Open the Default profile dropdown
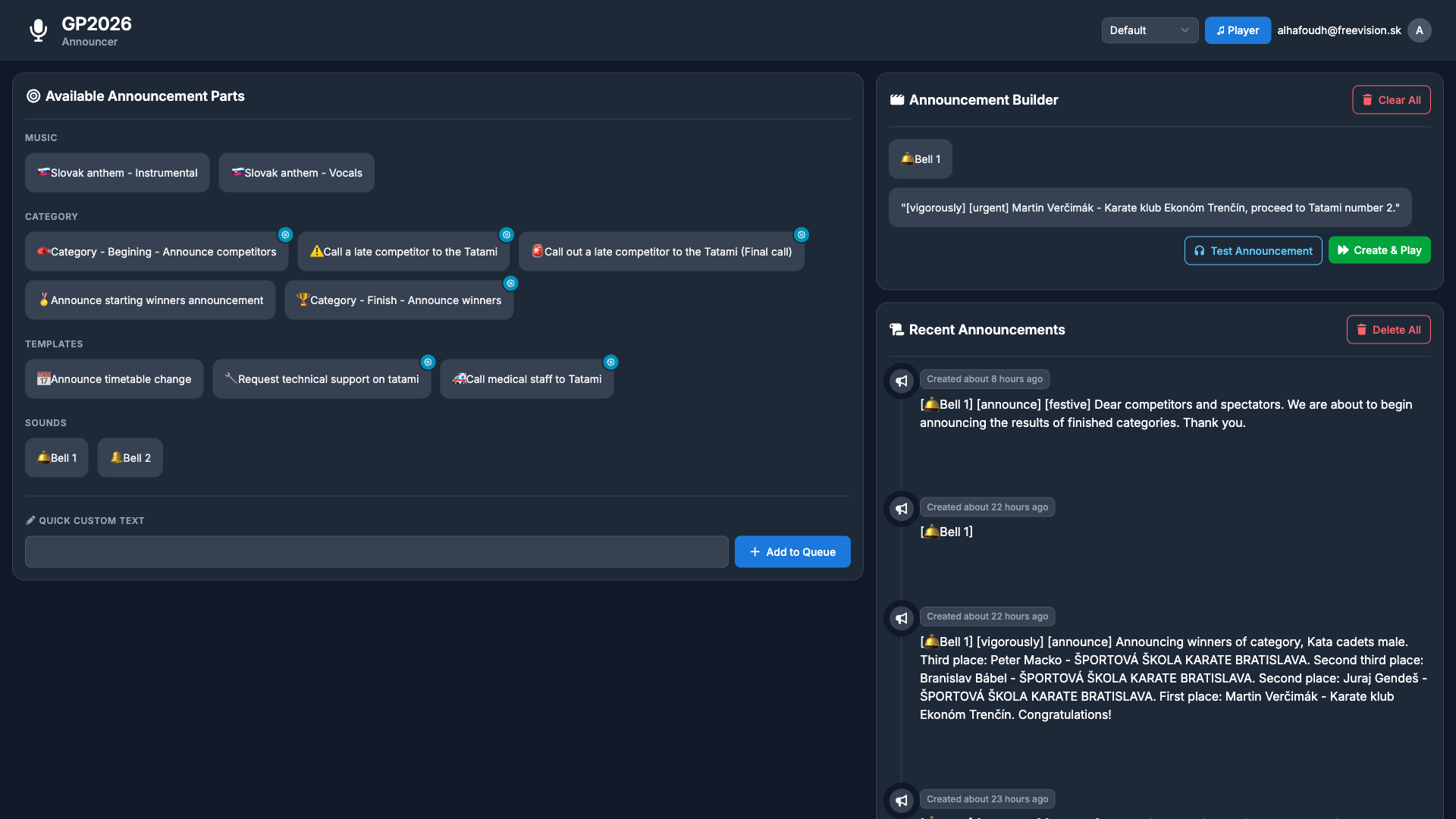This screenshot has width=1456, height=819. (x=1149, y=30)
